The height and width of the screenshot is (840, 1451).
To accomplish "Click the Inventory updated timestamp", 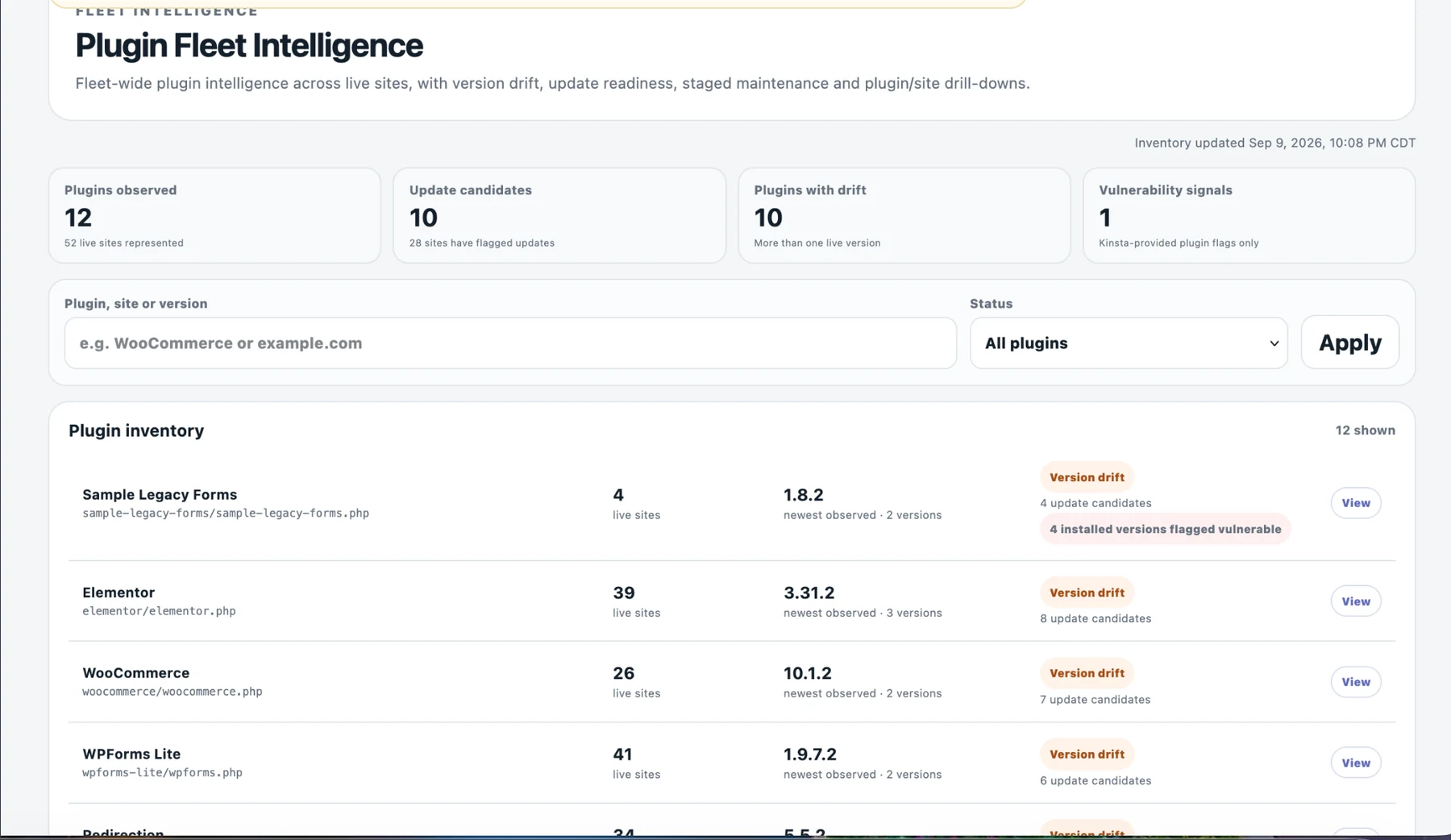I will 1274,143.
